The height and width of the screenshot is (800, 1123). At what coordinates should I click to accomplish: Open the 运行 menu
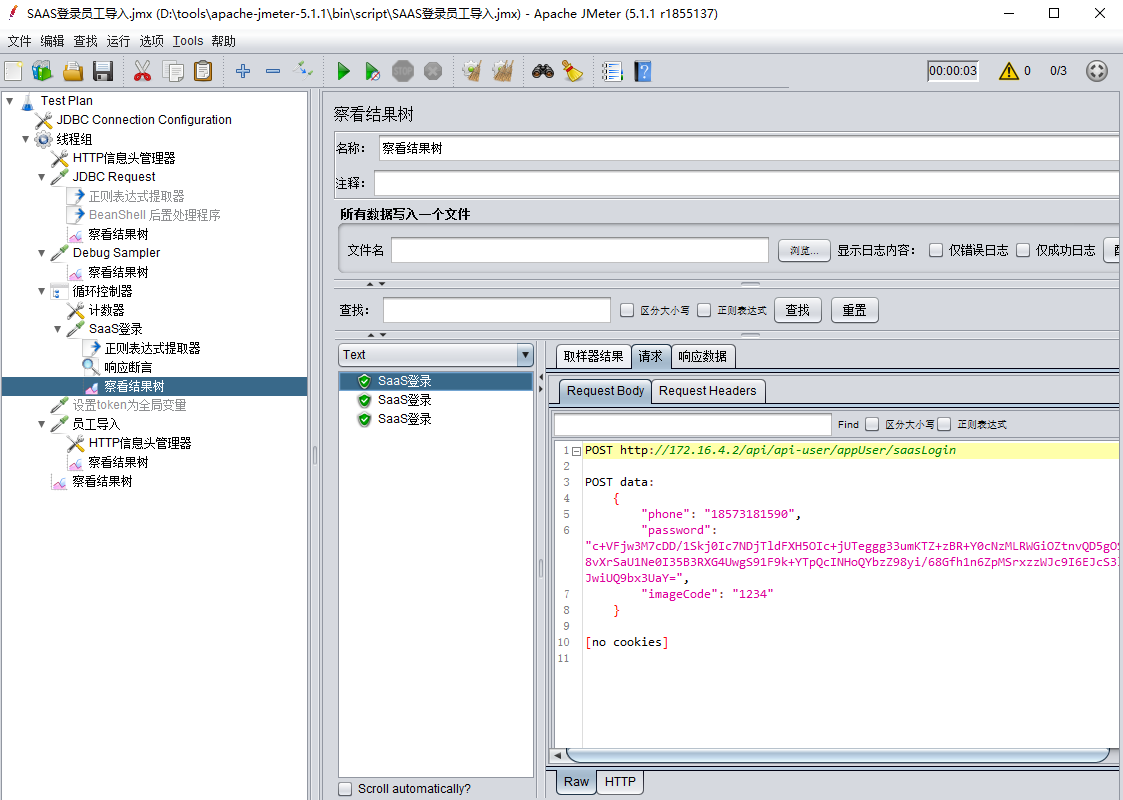[x=118, y=41]
